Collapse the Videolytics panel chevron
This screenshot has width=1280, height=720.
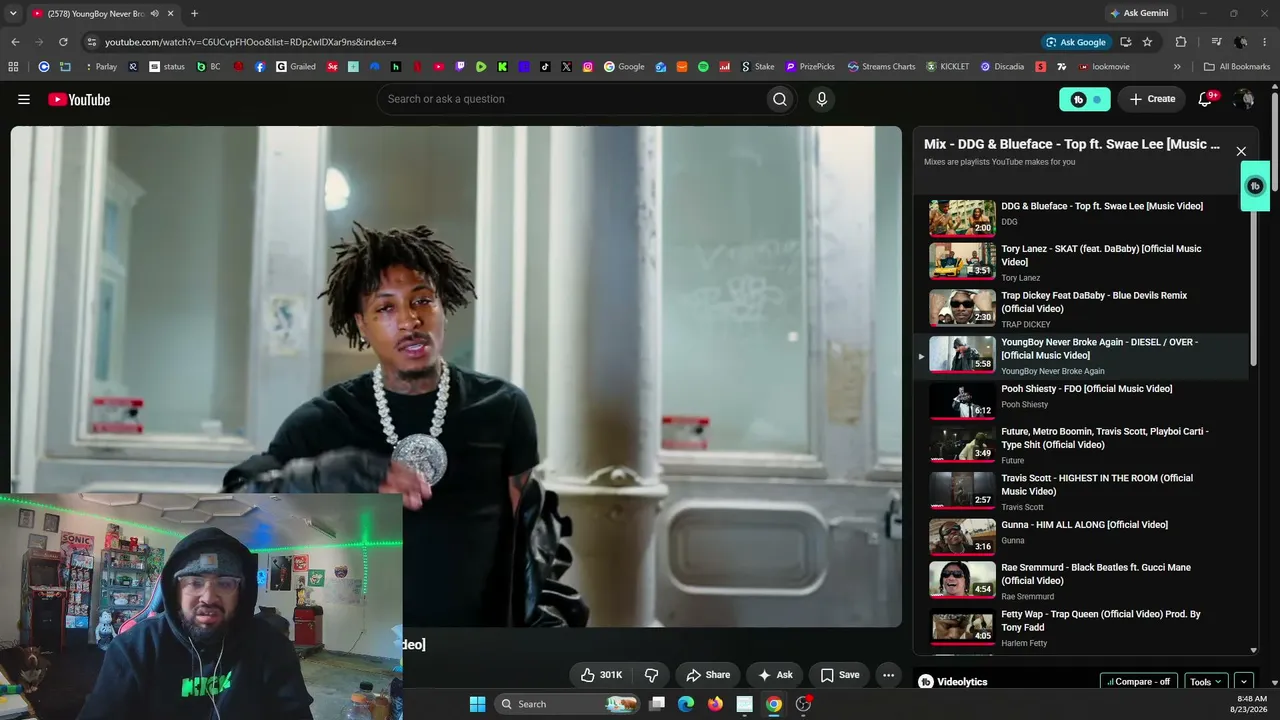pyautogui.click(x=1244, y=682)
